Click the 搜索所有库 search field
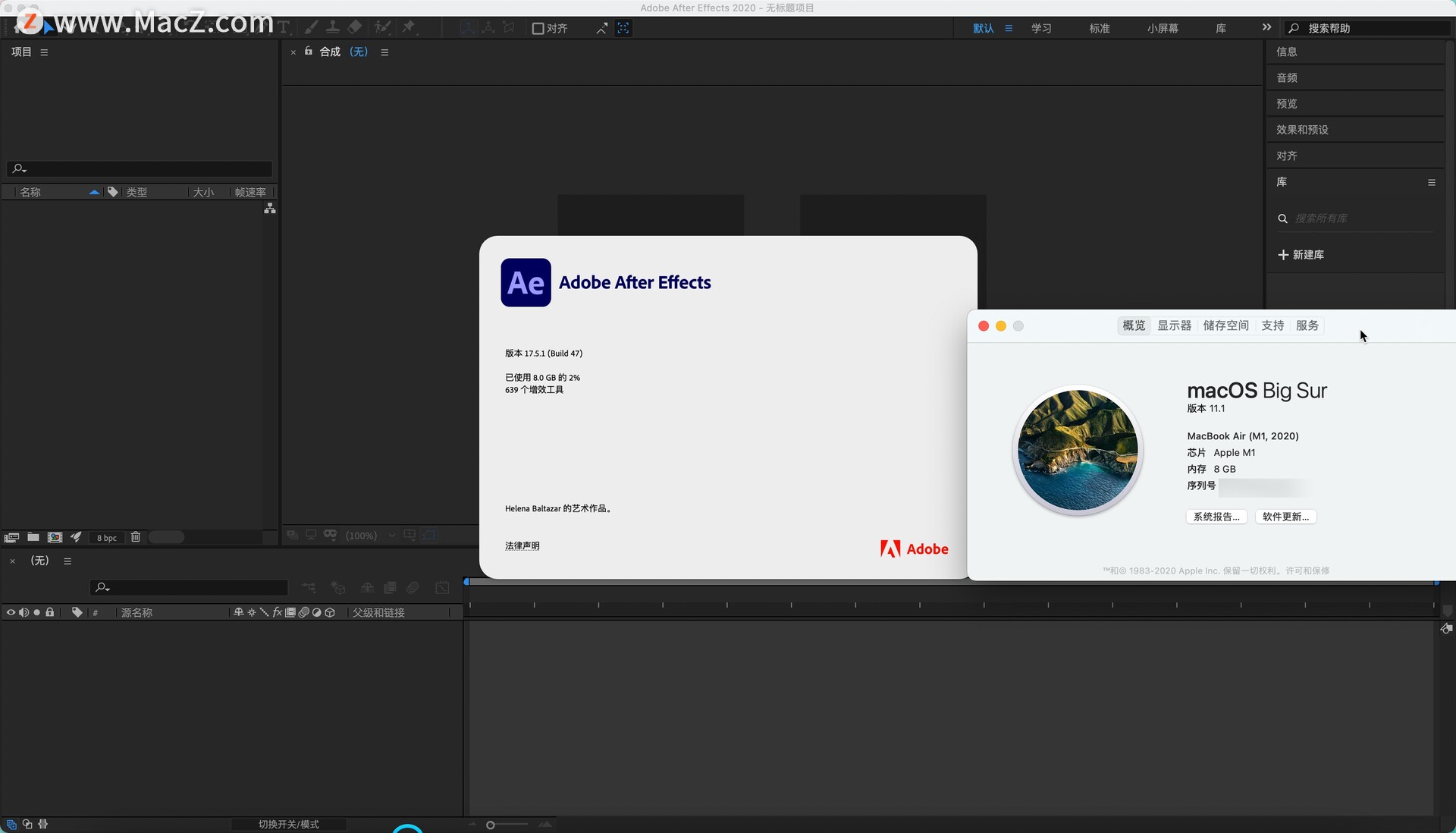The image size is (1456, 833). point(1355,218)
